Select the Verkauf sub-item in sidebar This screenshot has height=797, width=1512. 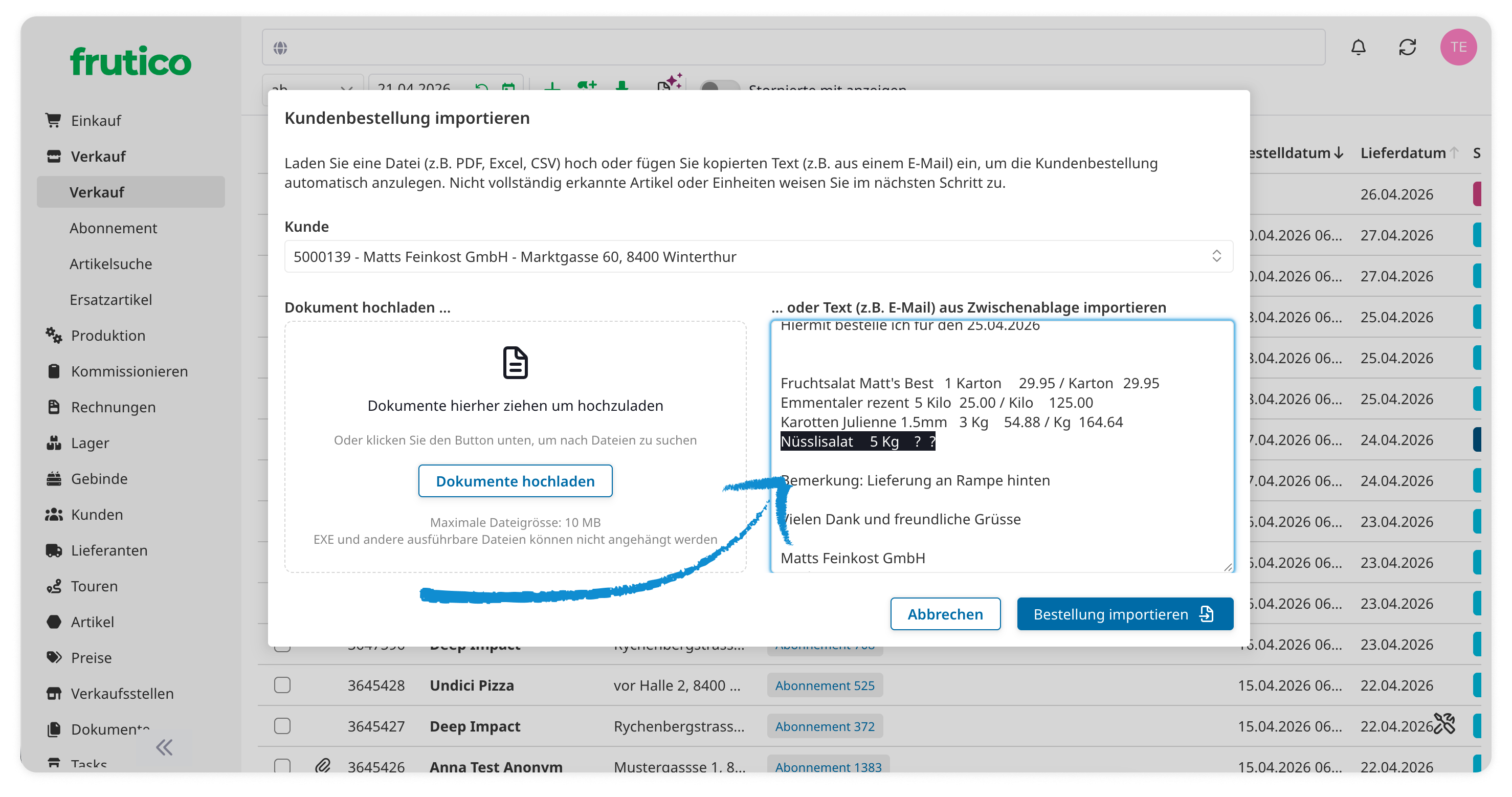(x=131, y=192)
